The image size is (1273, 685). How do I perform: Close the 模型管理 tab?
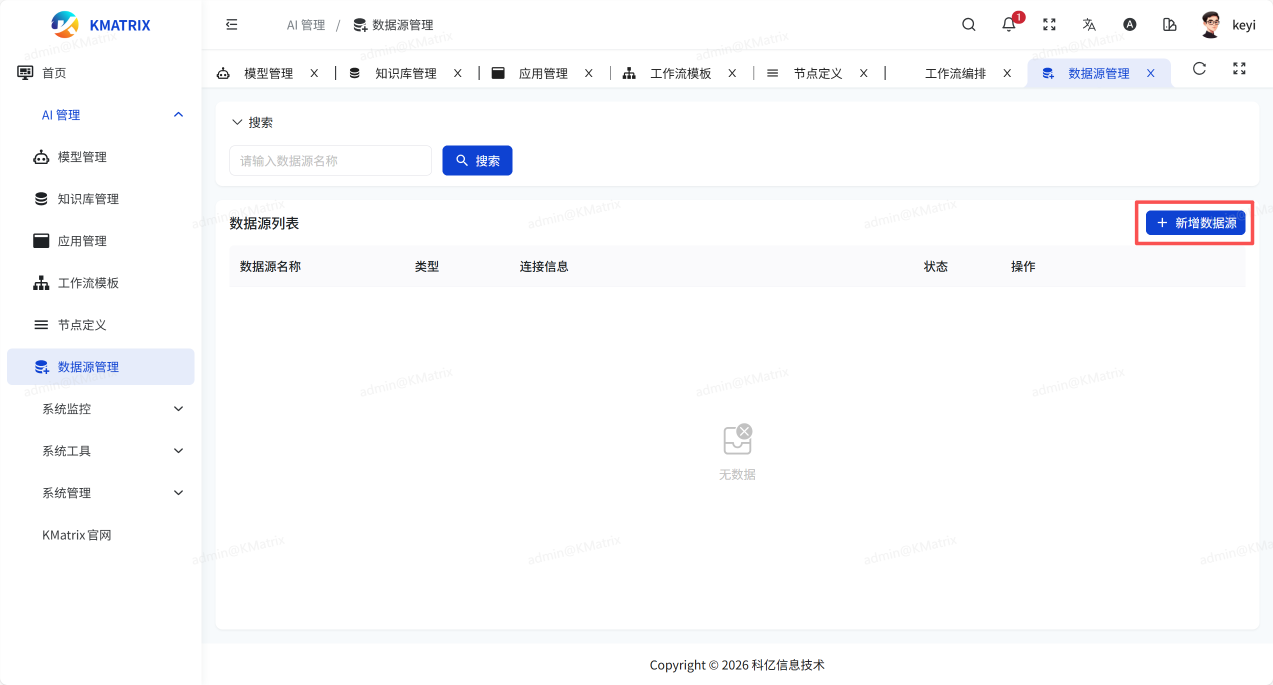pyautogui.click(x=314, y=73)
